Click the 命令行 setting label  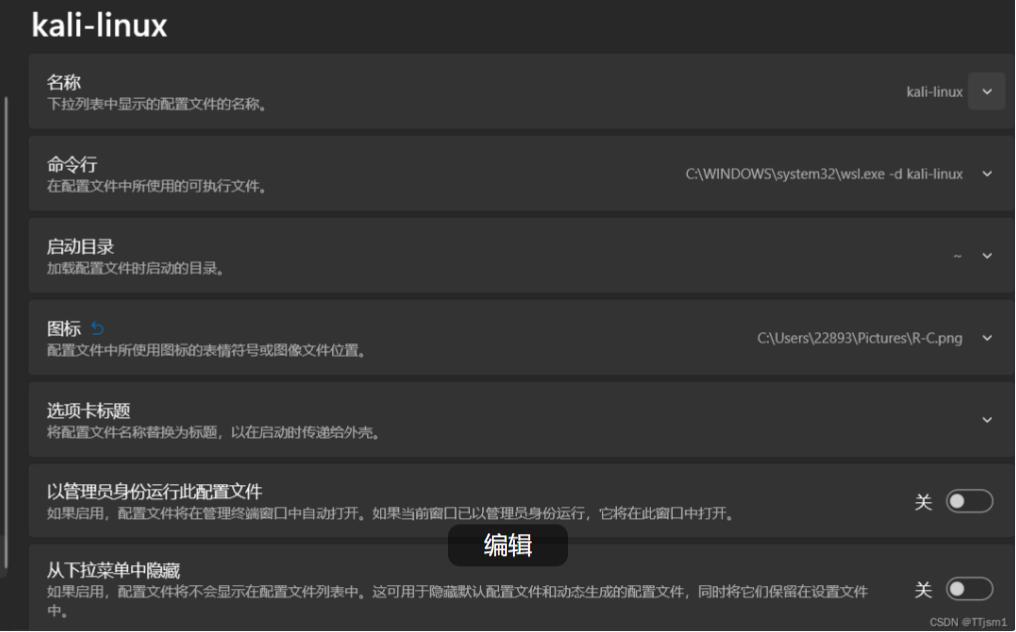[x=72, y=165]
